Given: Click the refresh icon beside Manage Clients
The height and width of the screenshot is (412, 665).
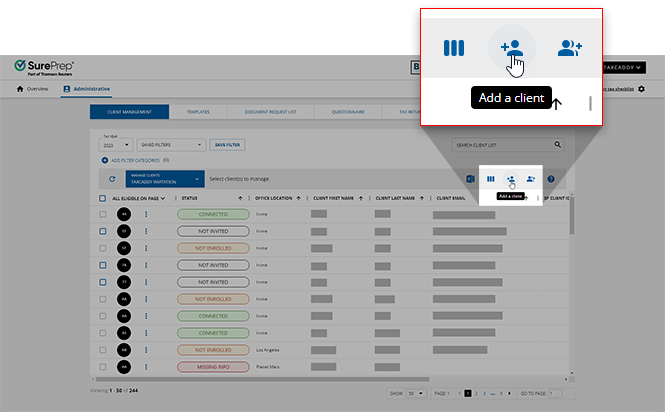Looking at the screenshot, I should click(x=112, y=179).
